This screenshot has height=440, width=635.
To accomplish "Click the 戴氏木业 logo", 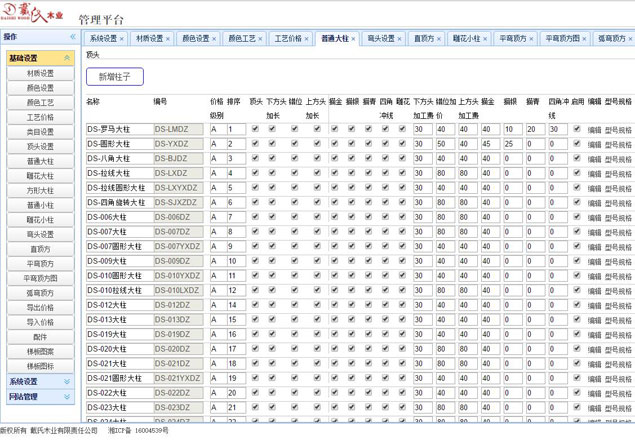I will pyautogui.click(x=32, y=12).
